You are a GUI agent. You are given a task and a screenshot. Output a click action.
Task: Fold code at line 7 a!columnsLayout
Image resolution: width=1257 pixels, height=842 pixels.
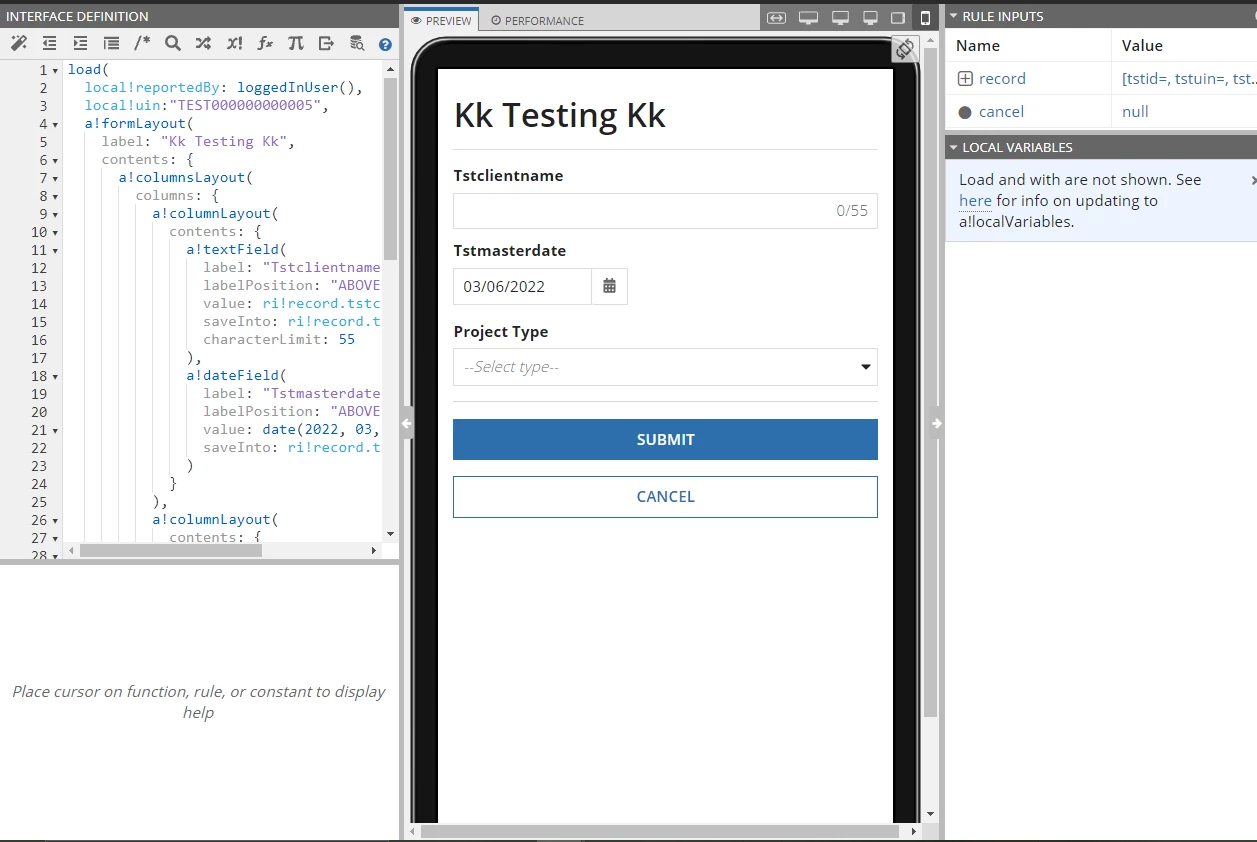point(55,178)
